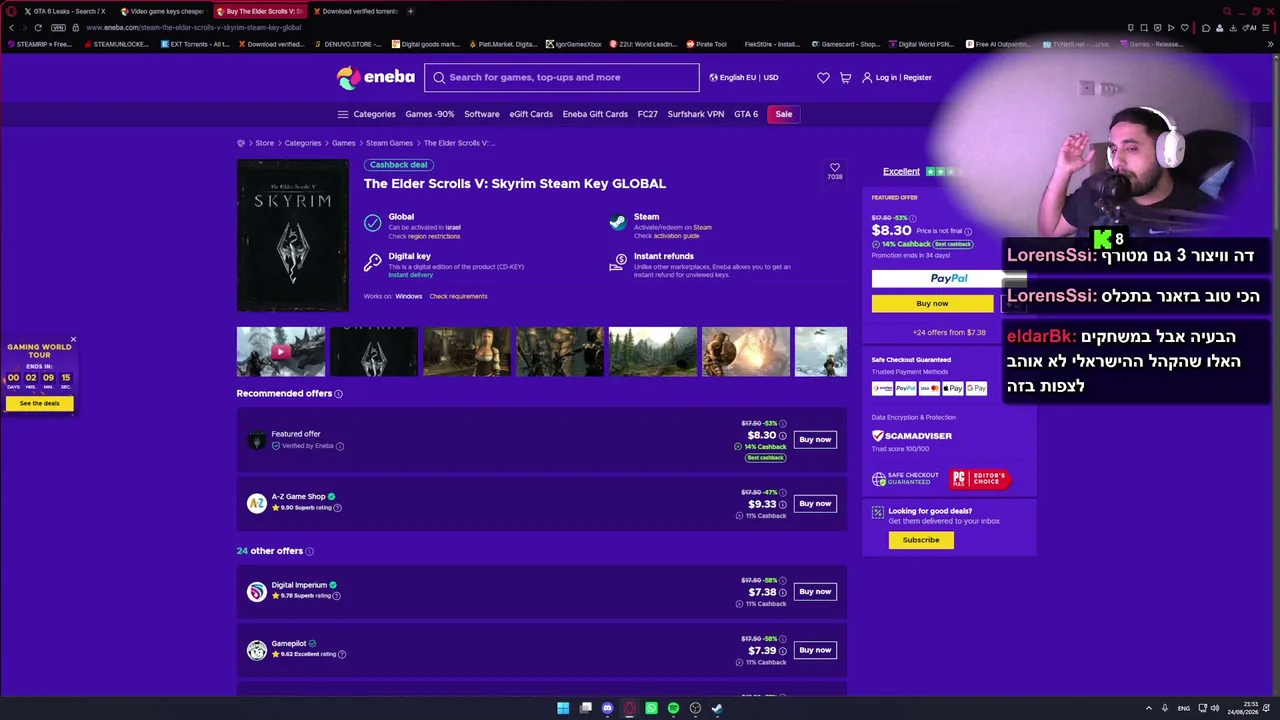
Task: Focus the search for games field
Action: (562, 77)
